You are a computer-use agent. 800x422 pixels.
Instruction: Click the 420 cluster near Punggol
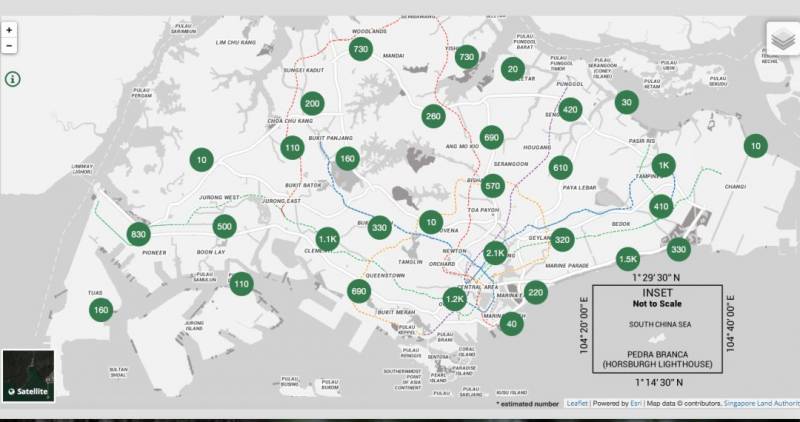coord(570,109)
